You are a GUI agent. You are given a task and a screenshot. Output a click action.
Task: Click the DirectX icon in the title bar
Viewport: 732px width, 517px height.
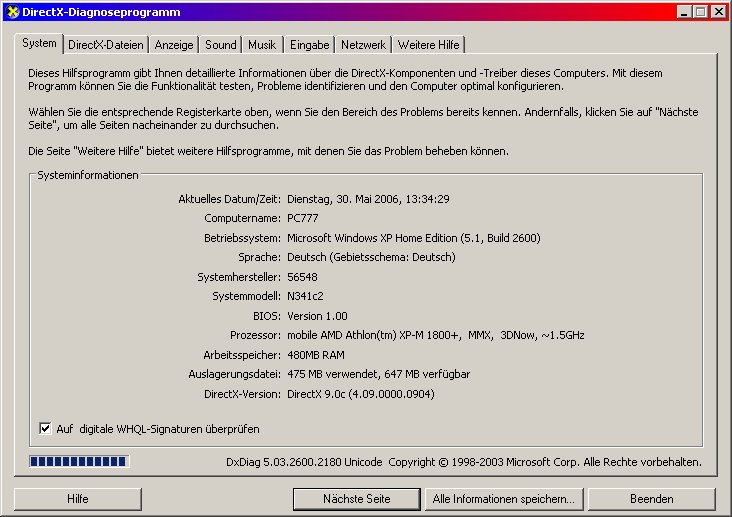click(13, 12)
